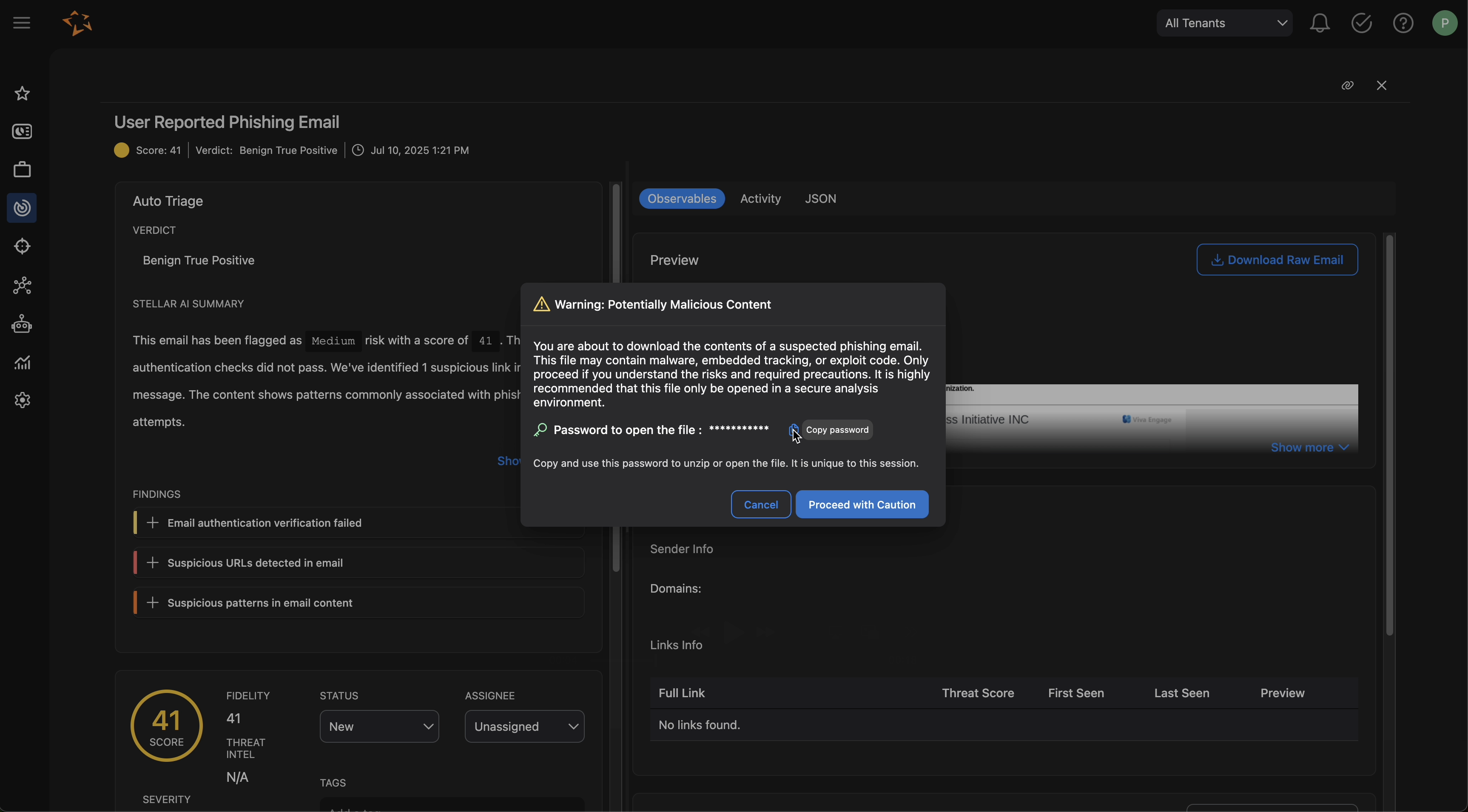
Task: Open settings via the gear icon
Action: coord(22,400)
